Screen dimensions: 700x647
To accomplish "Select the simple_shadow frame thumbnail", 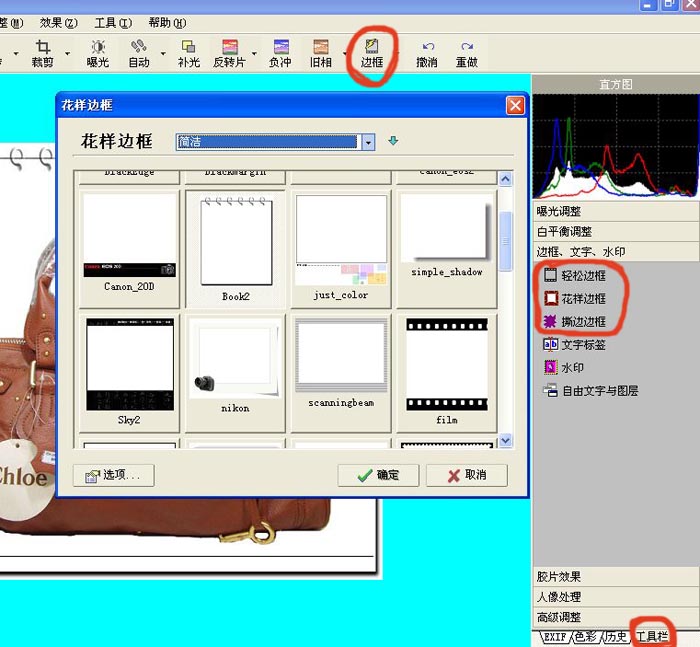I will [x=446, y=249].
